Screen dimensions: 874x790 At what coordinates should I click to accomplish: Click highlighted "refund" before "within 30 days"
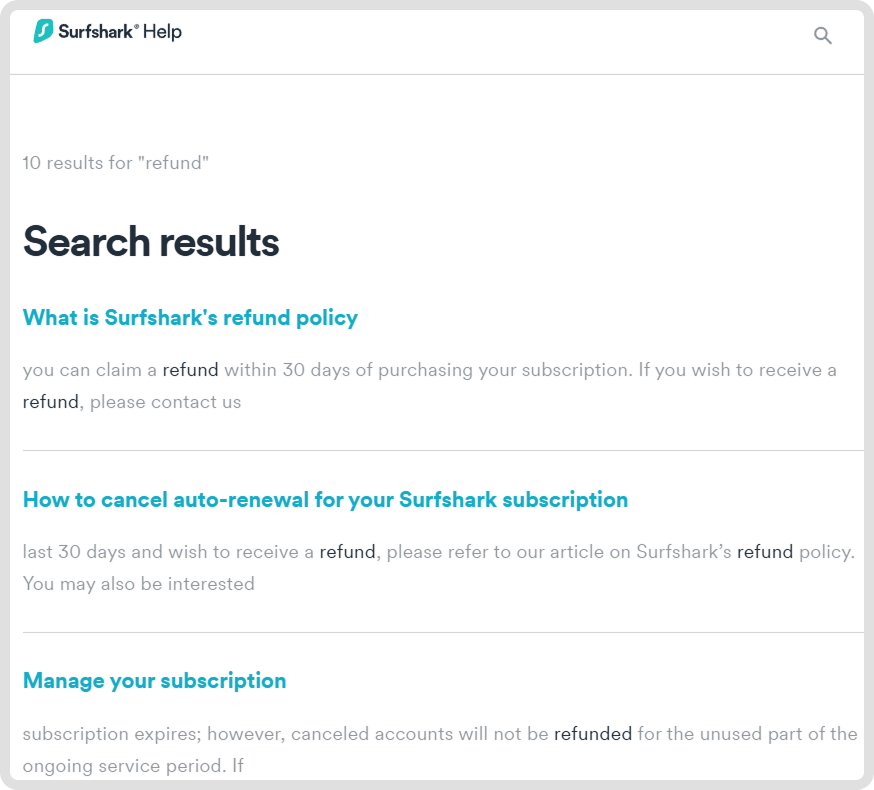190,370
